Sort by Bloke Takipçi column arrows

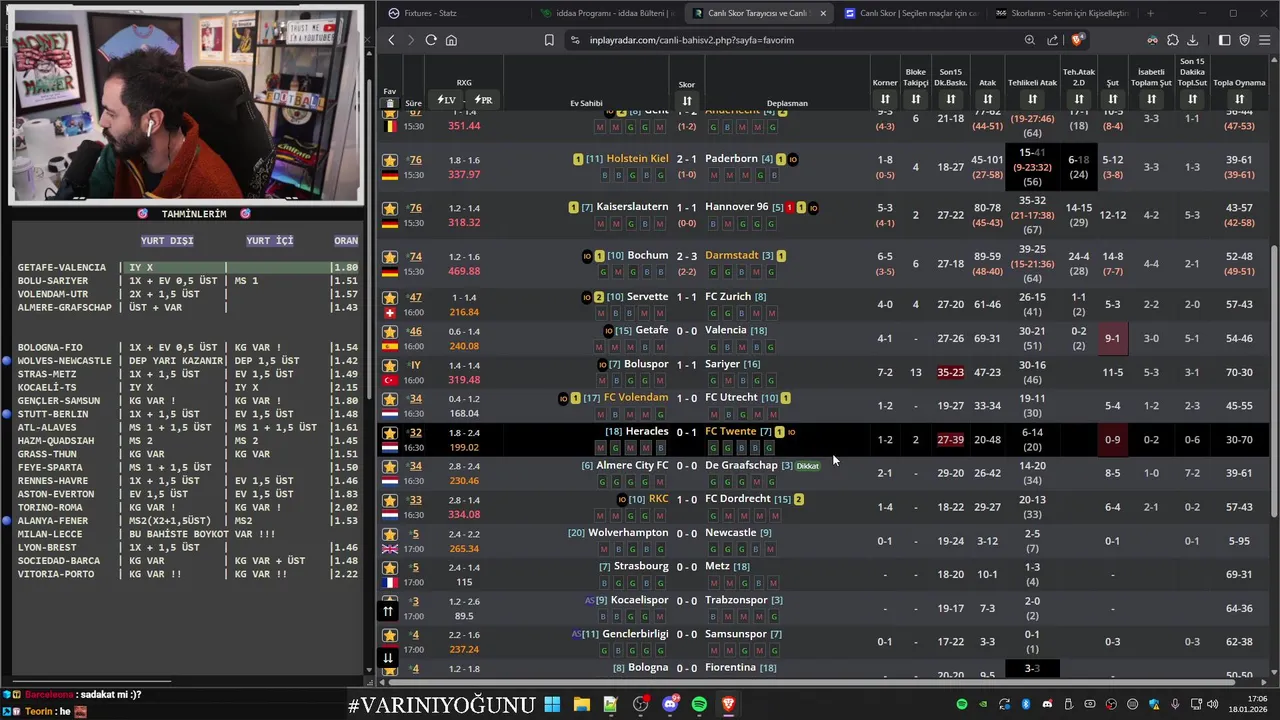pyautogui.click(x=915, y=99)
